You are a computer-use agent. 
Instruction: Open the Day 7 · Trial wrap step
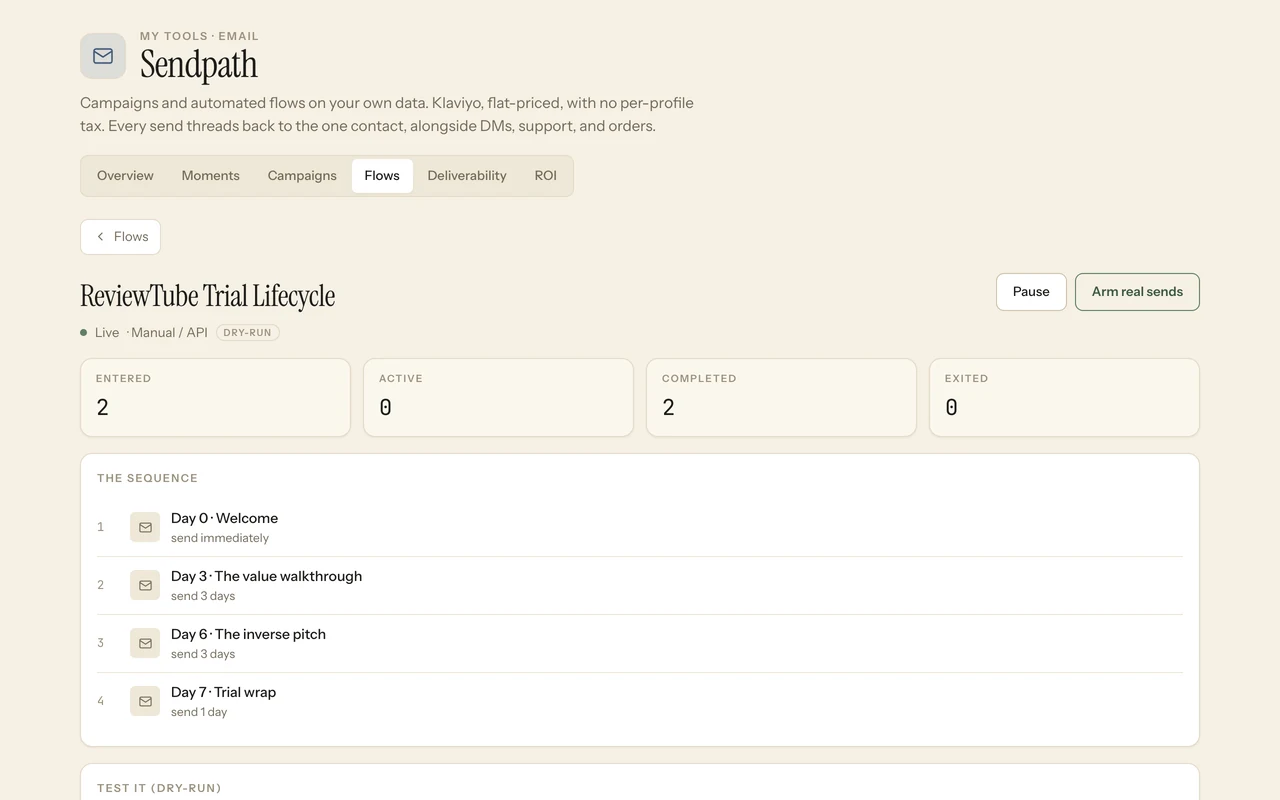(x=640, y=701)
